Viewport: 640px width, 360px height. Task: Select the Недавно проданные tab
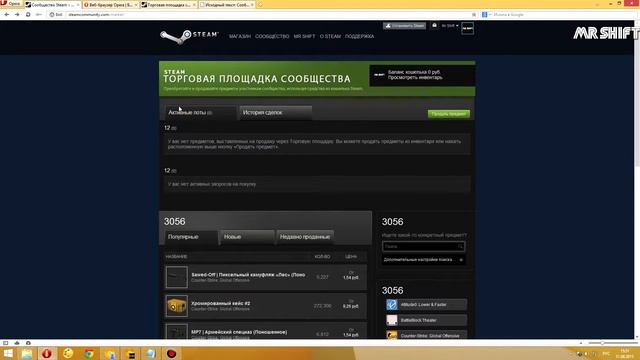point(305,237)
